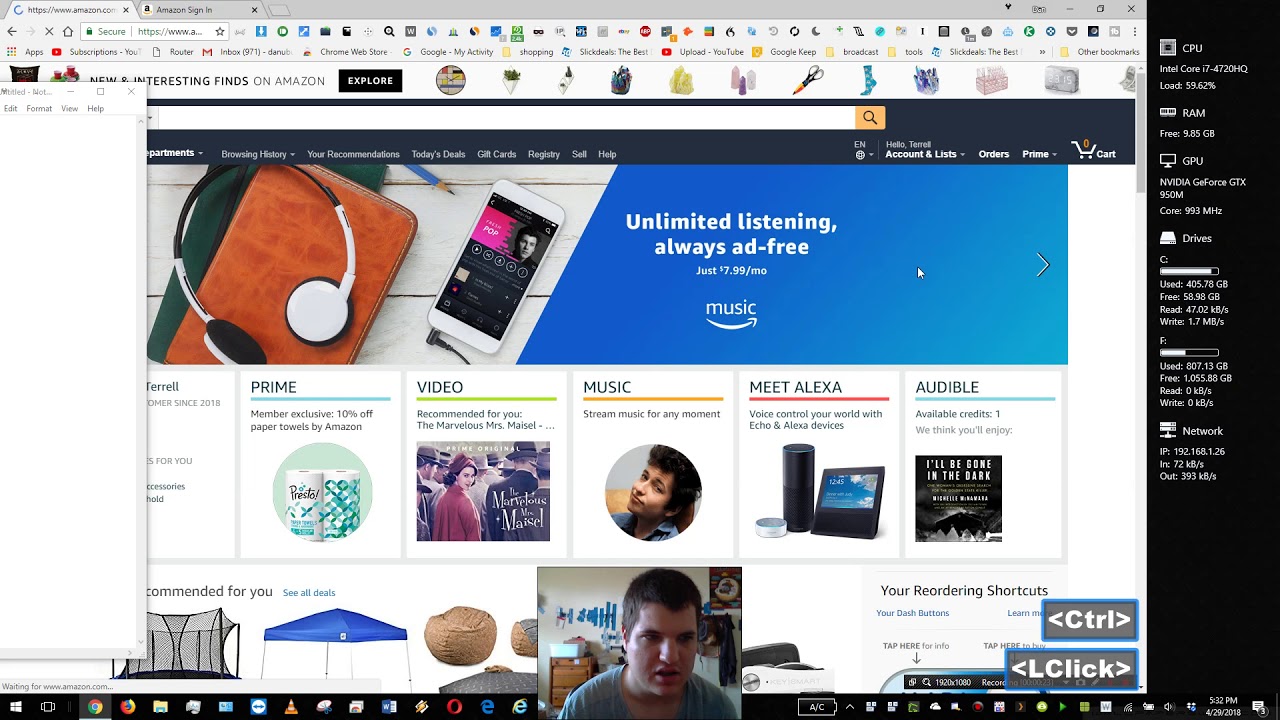Open Notepad View menu

[x=69, y=108]
